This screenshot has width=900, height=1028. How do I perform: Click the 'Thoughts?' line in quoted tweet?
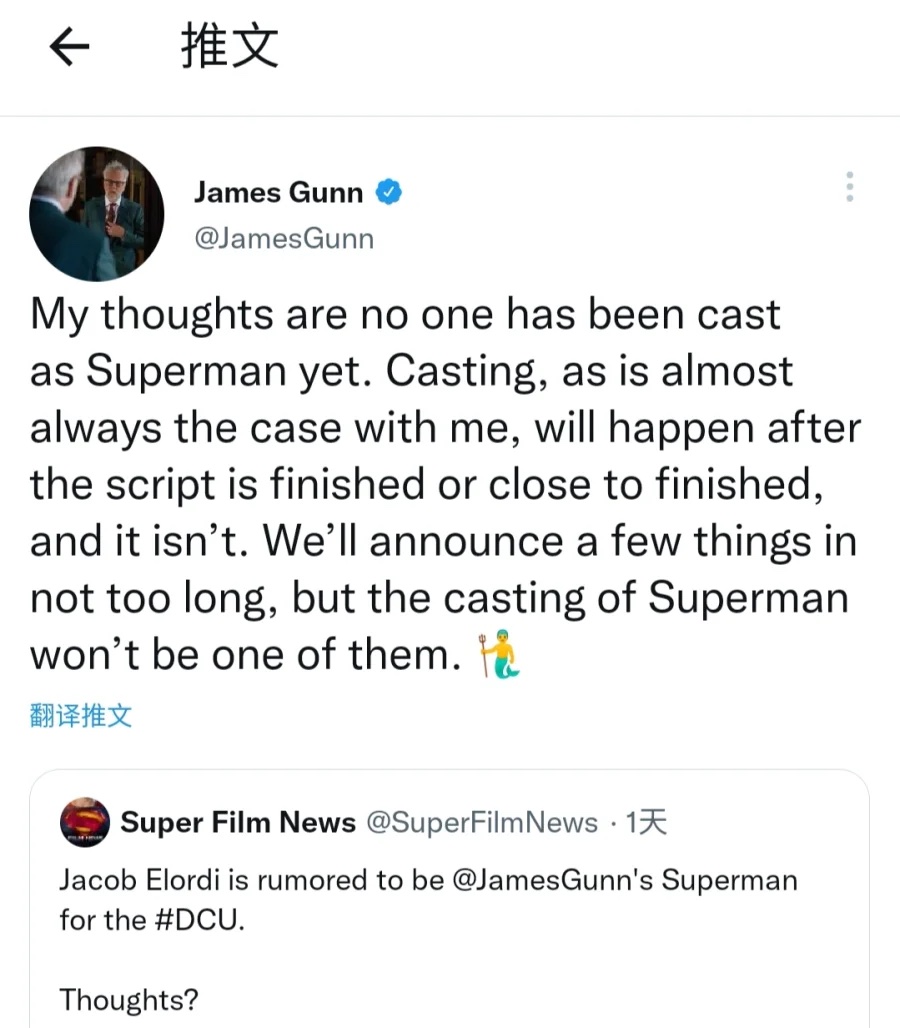tap(128, 1000)
